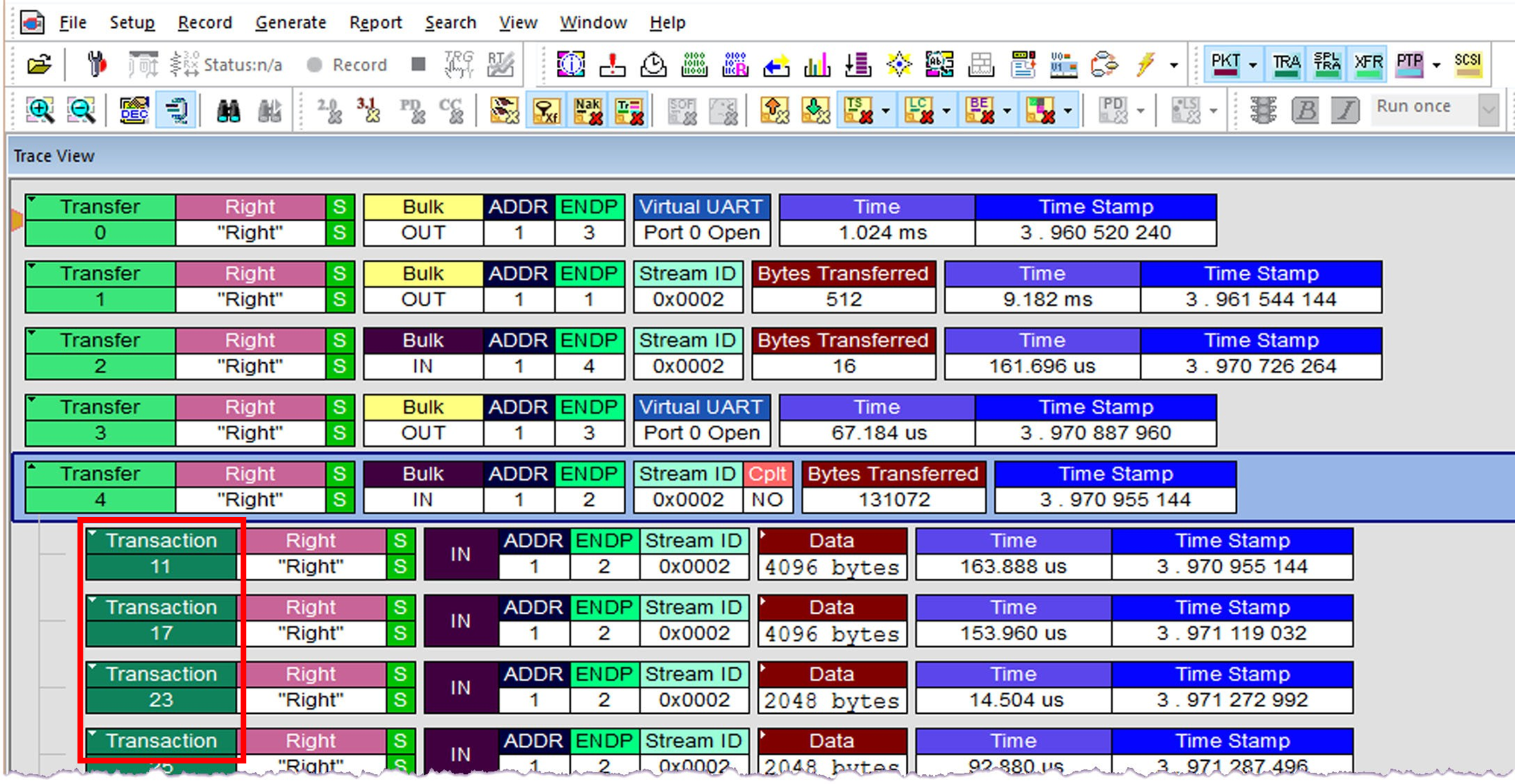Image resolution: width=1515 pixels, height=784 pixels.
Task: Click the recording options wrench icon
Action: coord(97,65)
